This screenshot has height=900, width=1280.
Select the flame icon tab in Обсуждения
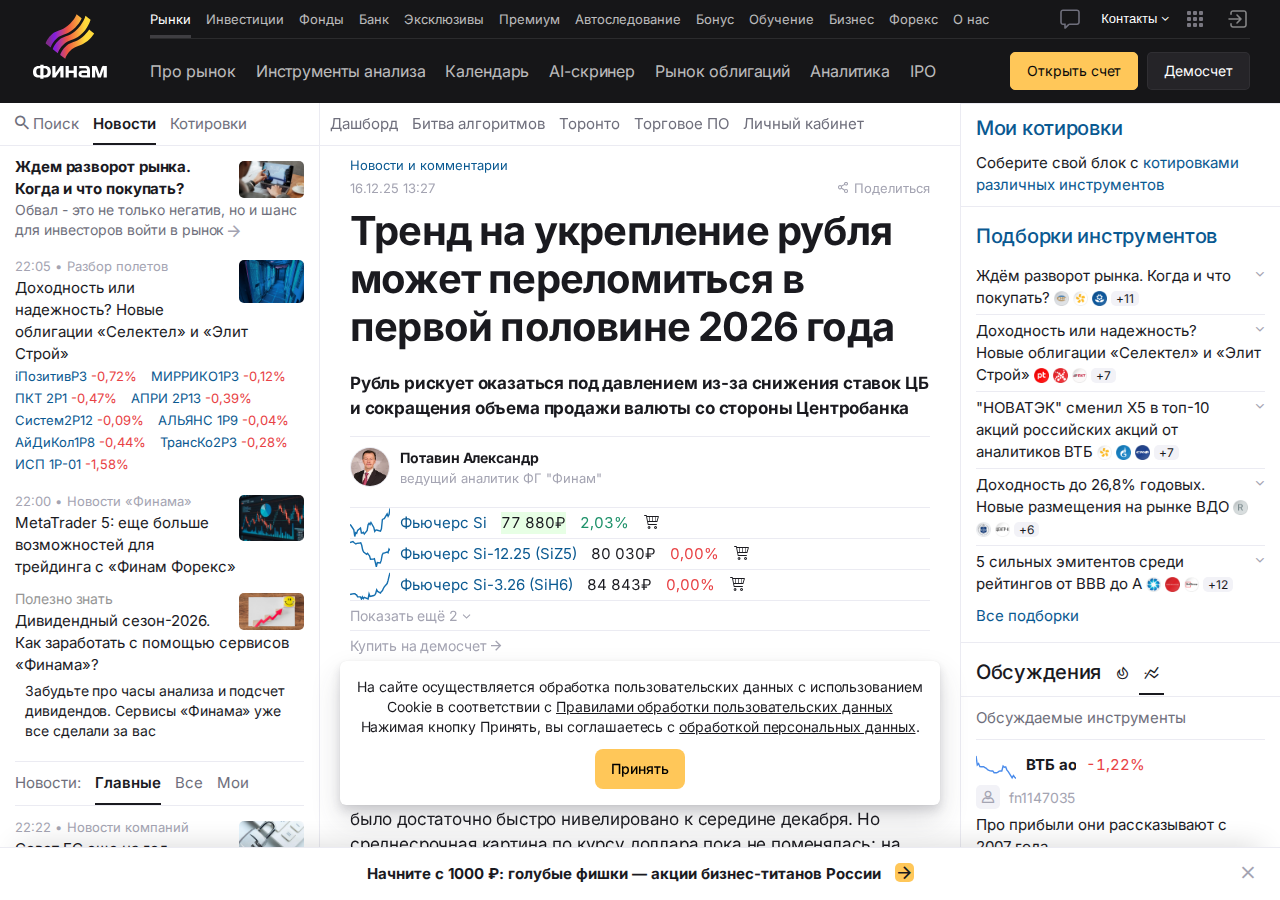coord(1122,673)
